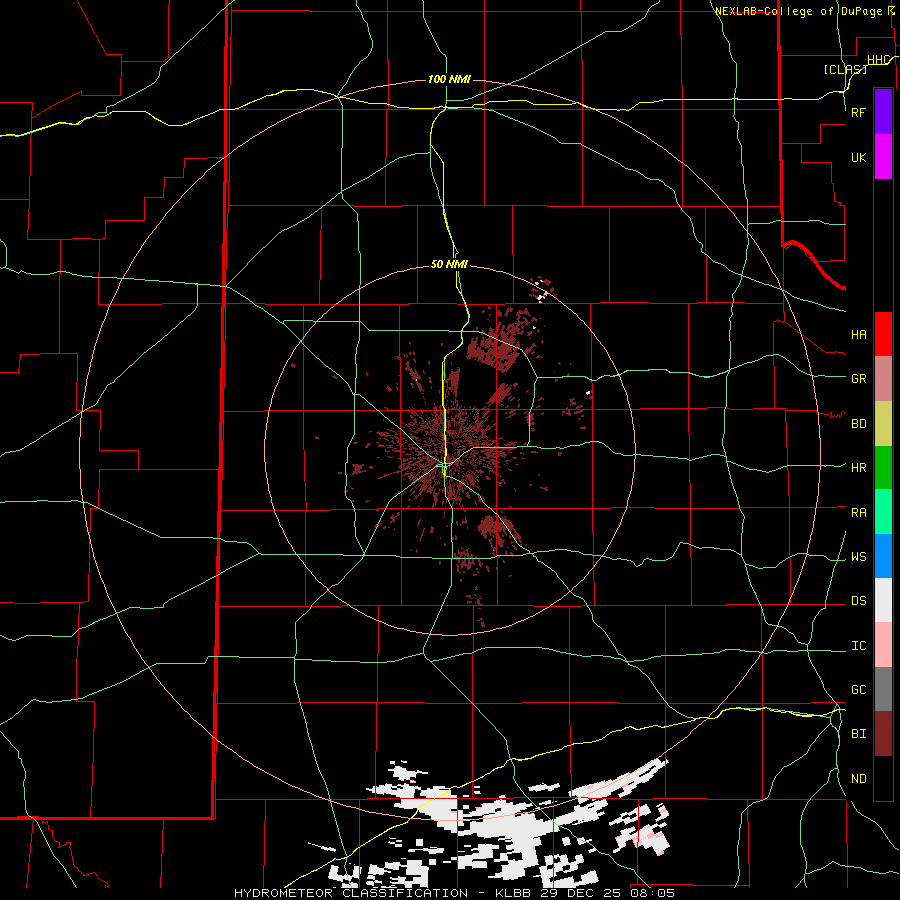Click the Hydrometeor Classification KLBB title text
The width and height of the screenshot is (900, 900).
pos(454,893)
